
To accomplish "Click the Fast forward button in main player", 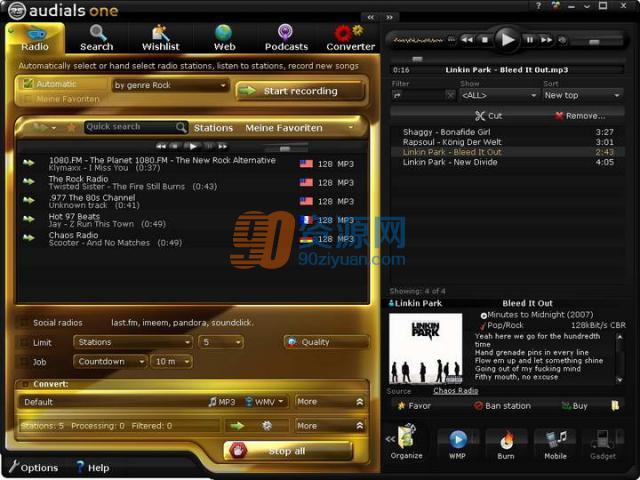I will pyautogui.click(x=547, y=40).
